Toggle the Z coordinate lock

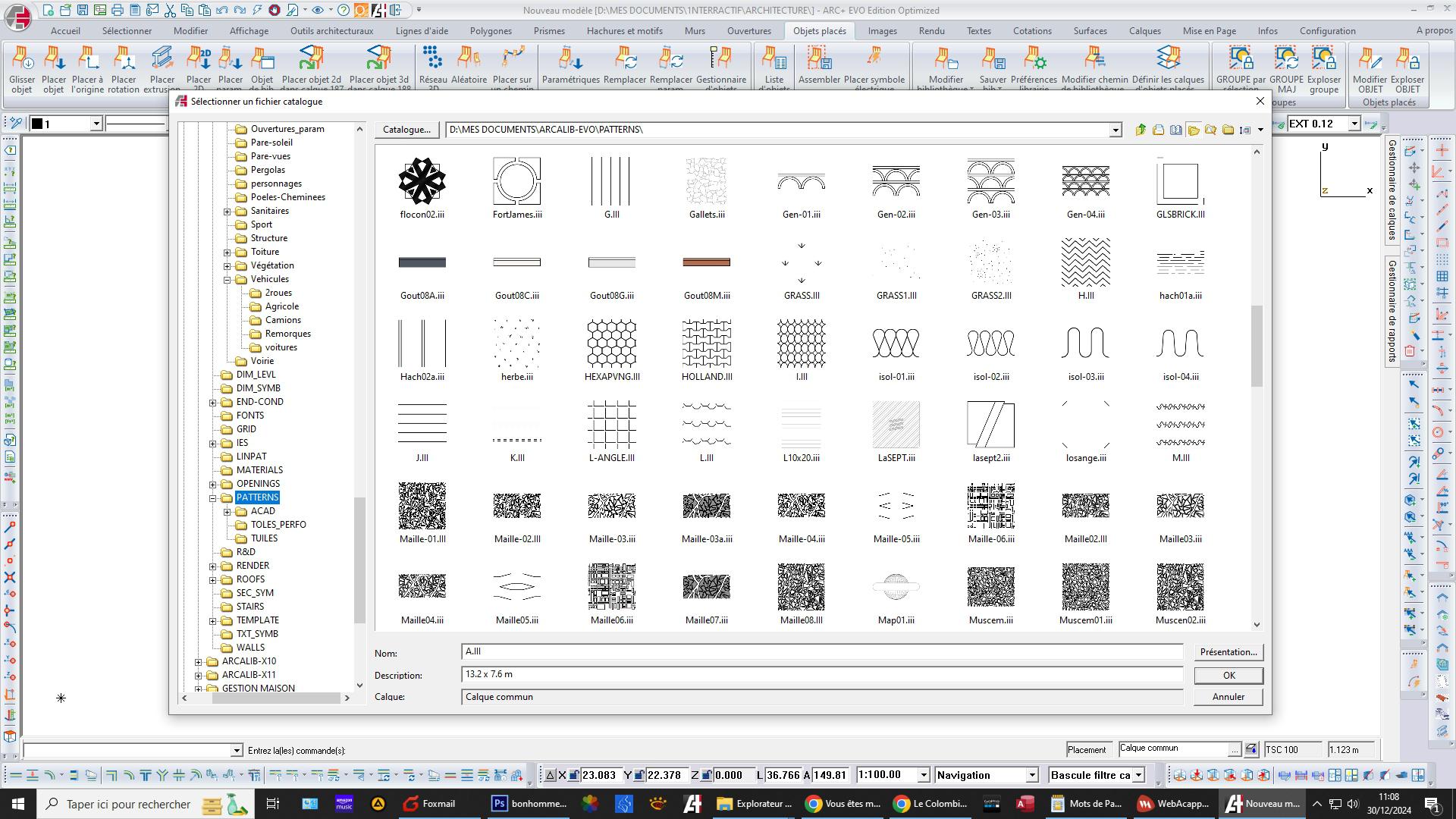click(707, 775)
